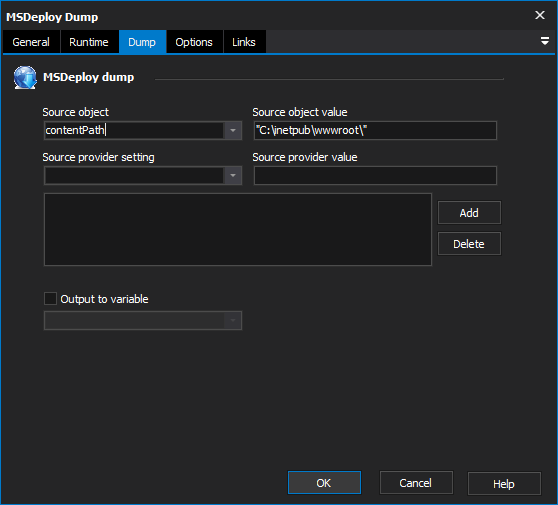Image resolution: width=558 pixels, height=505 pixels.
Task: Click the provider settings list box
Action: [x=238, y=230]
